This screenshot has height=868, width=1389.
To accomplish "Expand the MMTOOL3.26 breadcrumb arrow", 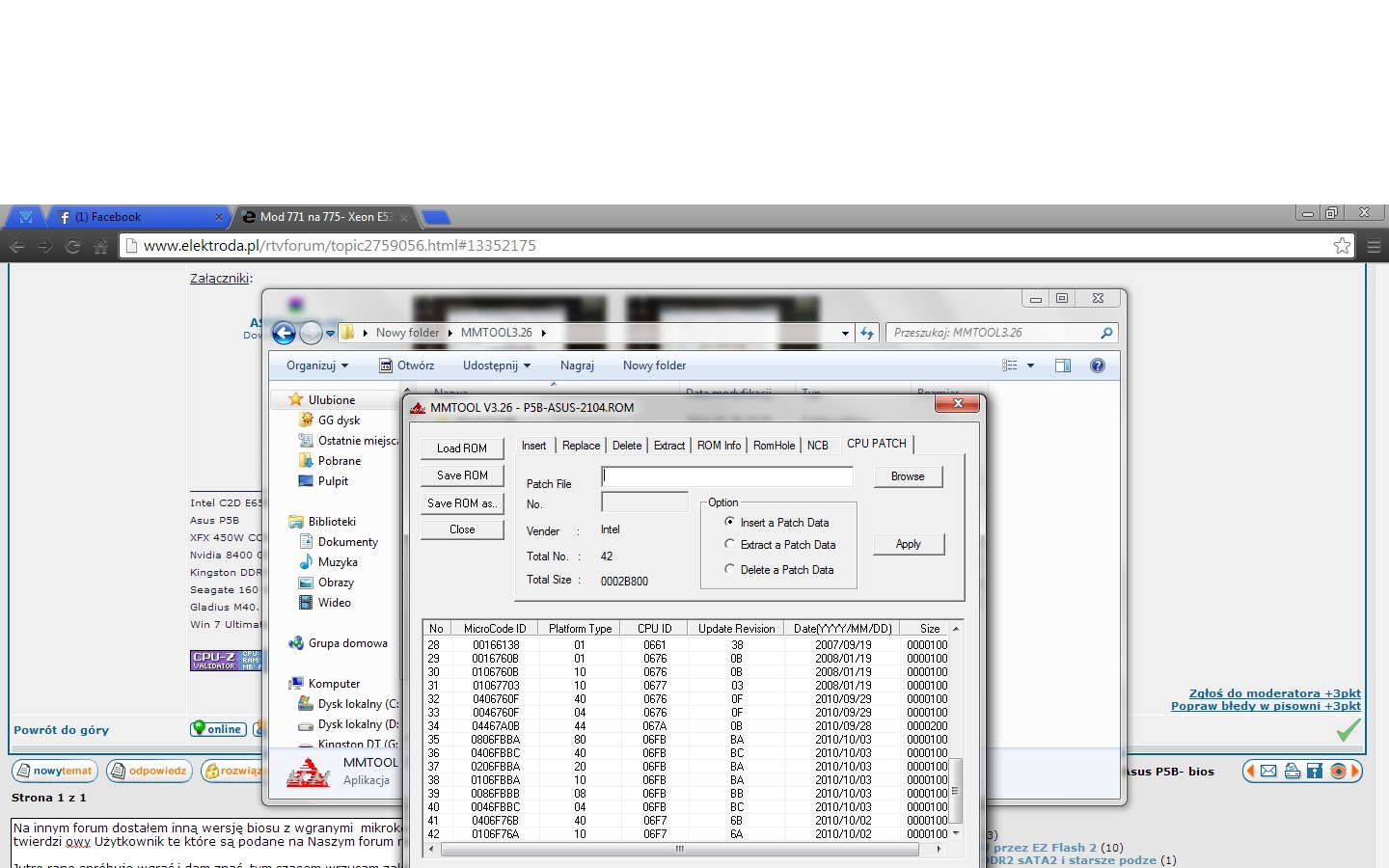I will tap(543, 333).
